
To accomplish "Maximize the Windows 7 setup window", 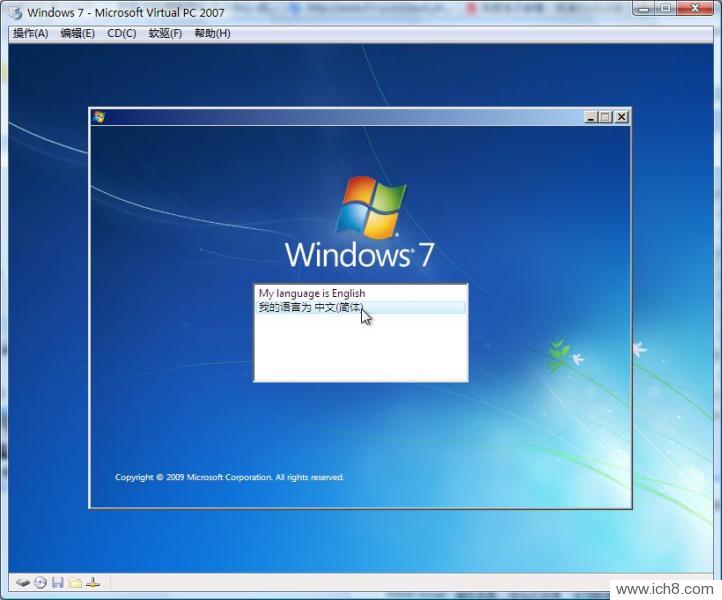I will pos(606,117).
